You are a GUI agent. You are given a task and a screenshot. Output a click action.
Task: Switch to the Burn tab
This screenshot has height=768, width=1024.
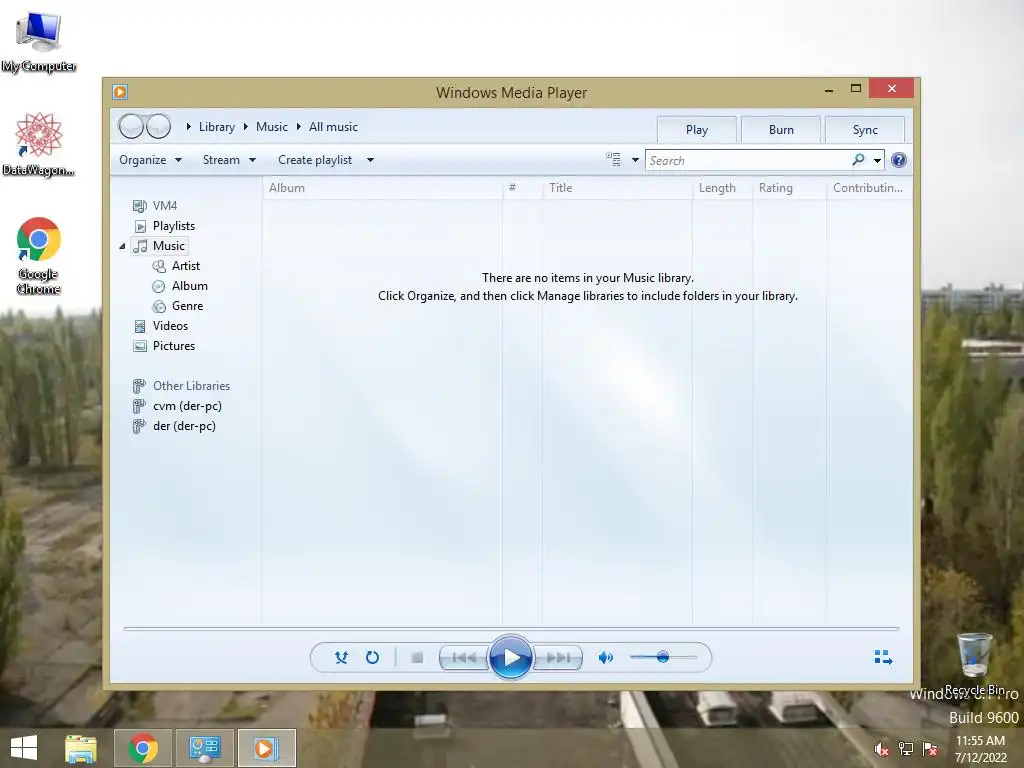[x=781, y=130]
